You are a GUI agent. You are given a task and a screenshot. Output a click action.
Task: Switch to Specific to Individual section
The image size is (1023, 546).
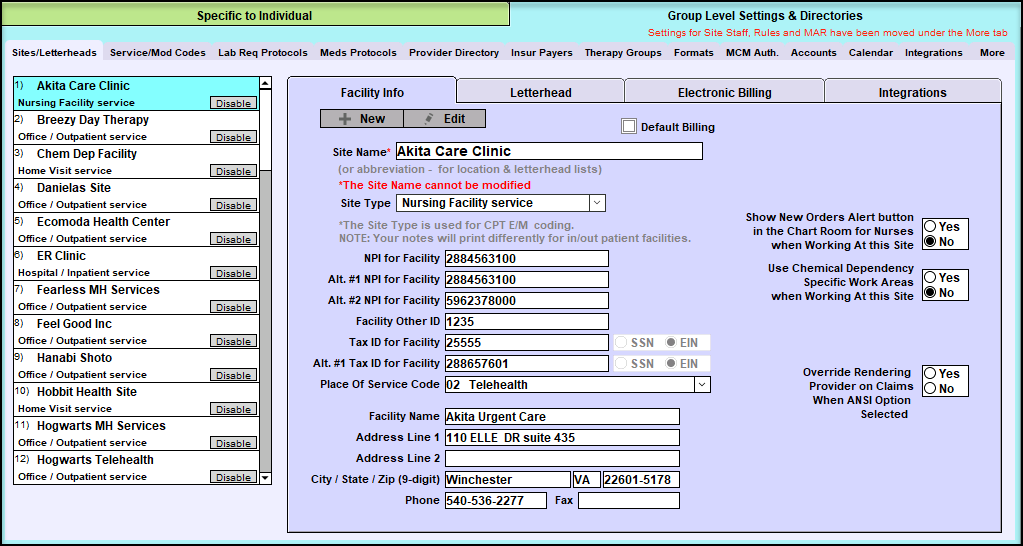(x=254, y=16)
